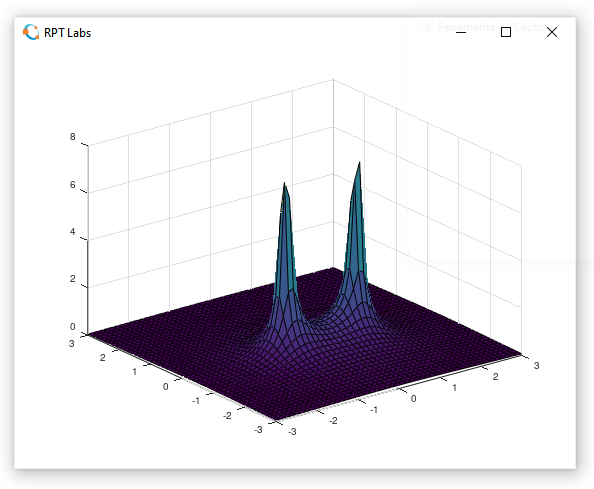Select the vertical axis tick label 6
The height and width of the screenshot is (489, 594).
72,184
